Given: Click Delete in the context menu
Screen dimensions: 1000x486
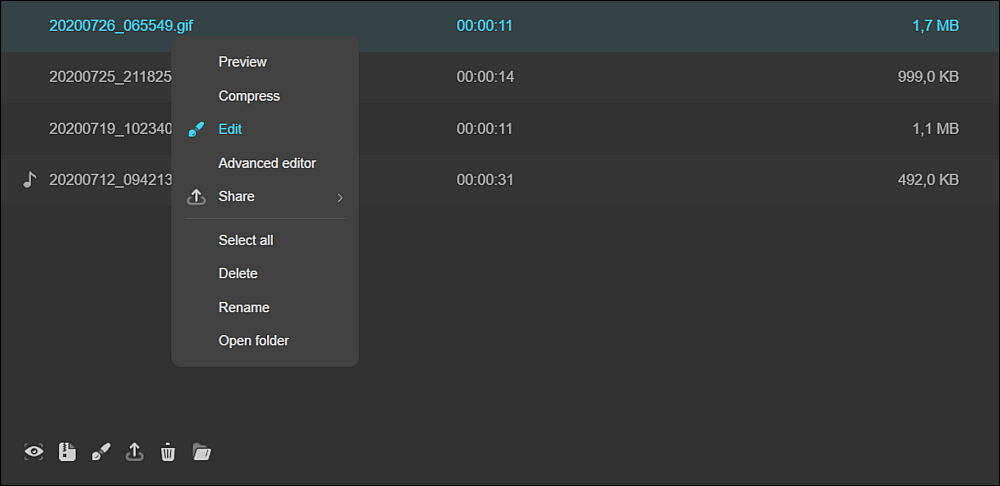Looking at the screenshot, I should (238, 274).
